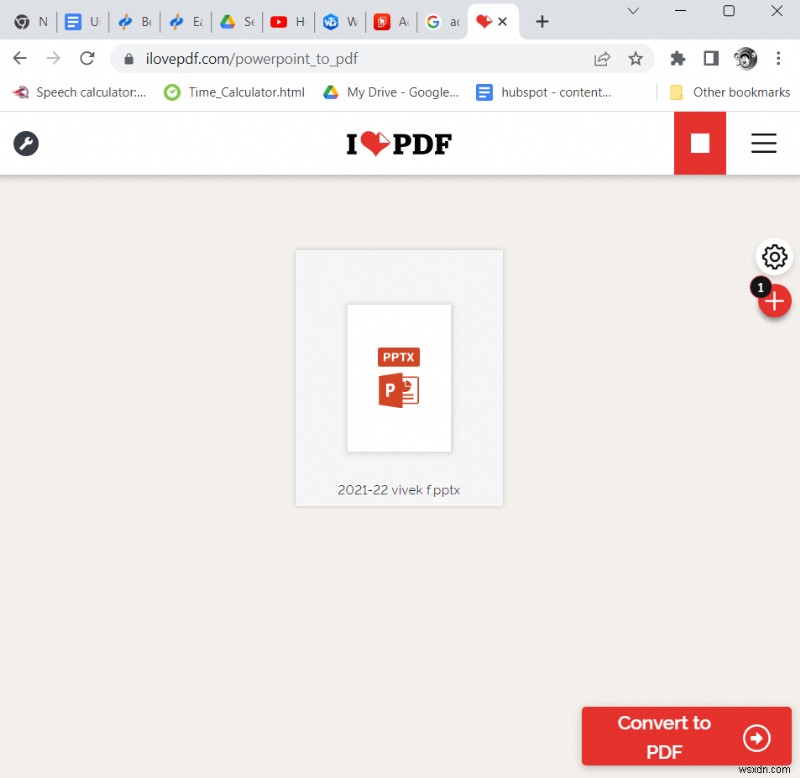Open the tools wrench icon on the left
This screenshot has width=800, height=778.
(x=26, y=144)
